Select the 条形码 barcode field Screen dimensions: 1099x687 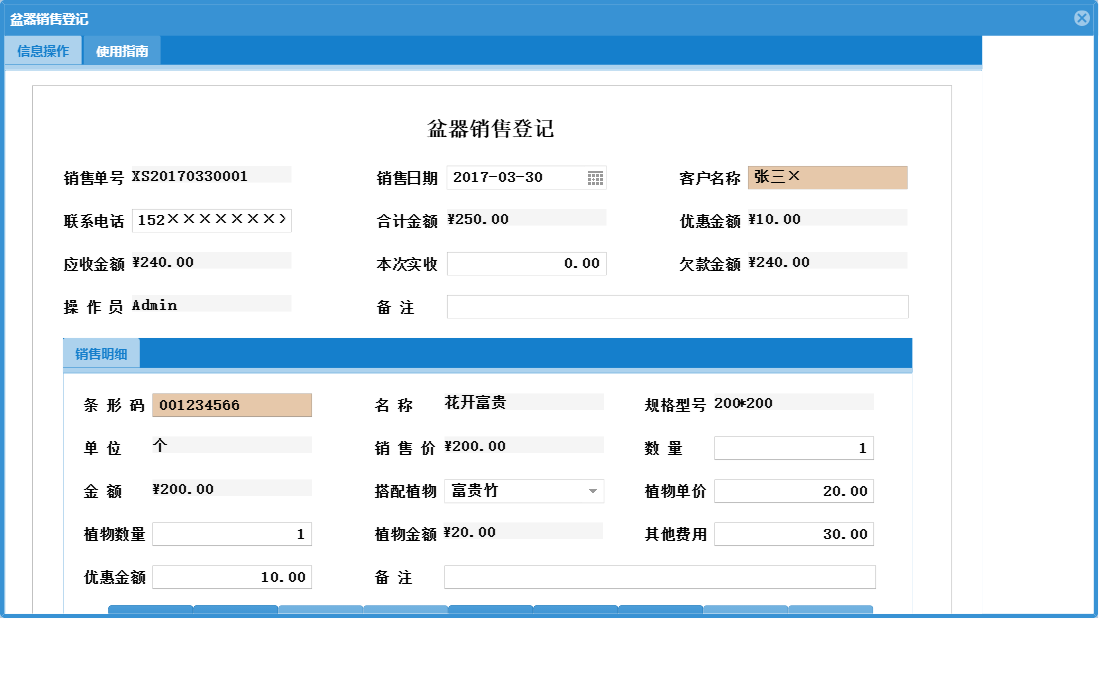(x=231, y=405)
